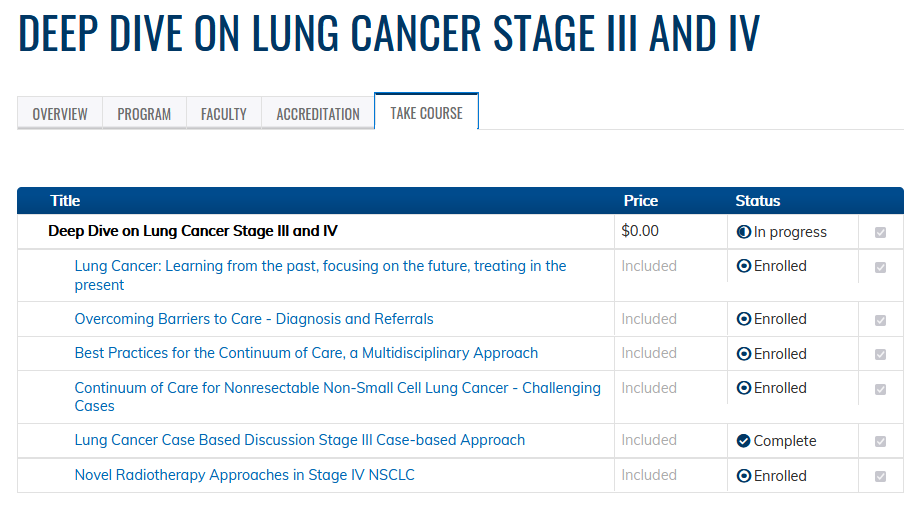Viewport: 920px width, 508px height.
Task: Open Overcoming Barriers to Care link
Action: point(254,319)
